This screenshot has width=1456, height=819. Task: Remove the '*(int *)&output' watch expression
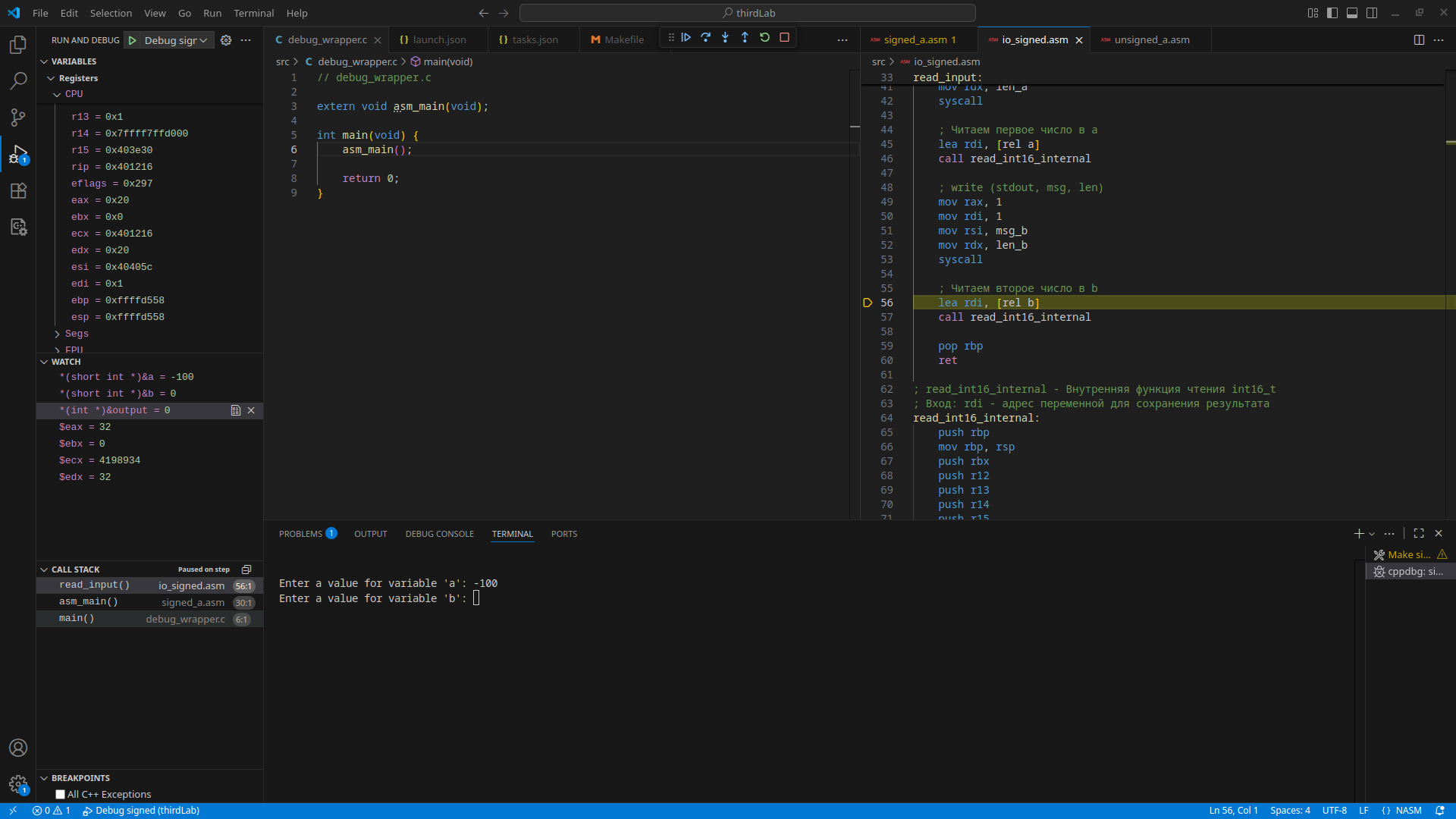pyautogui.click(x=251, y=410)
